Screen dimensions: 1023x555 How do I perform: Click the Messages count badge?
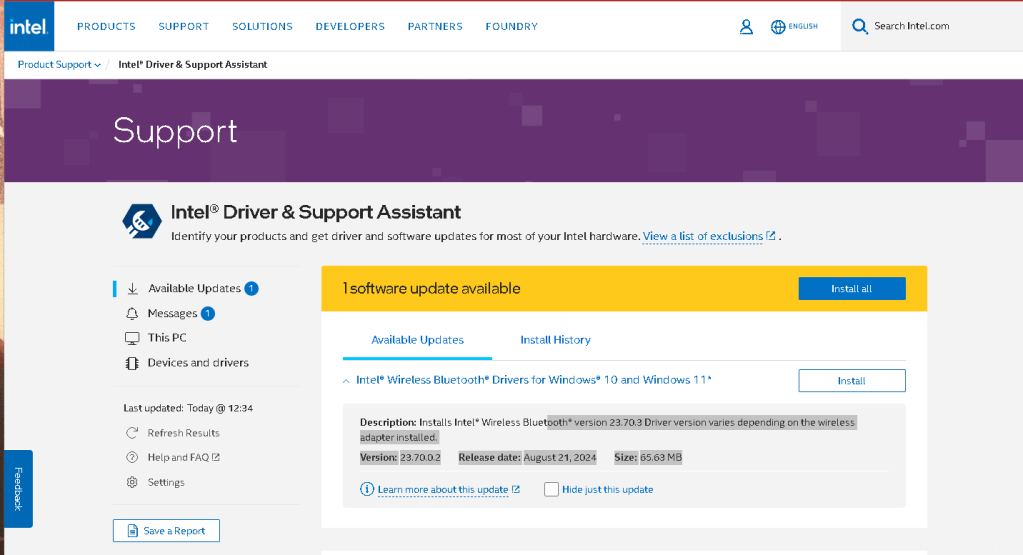point(207,314)
